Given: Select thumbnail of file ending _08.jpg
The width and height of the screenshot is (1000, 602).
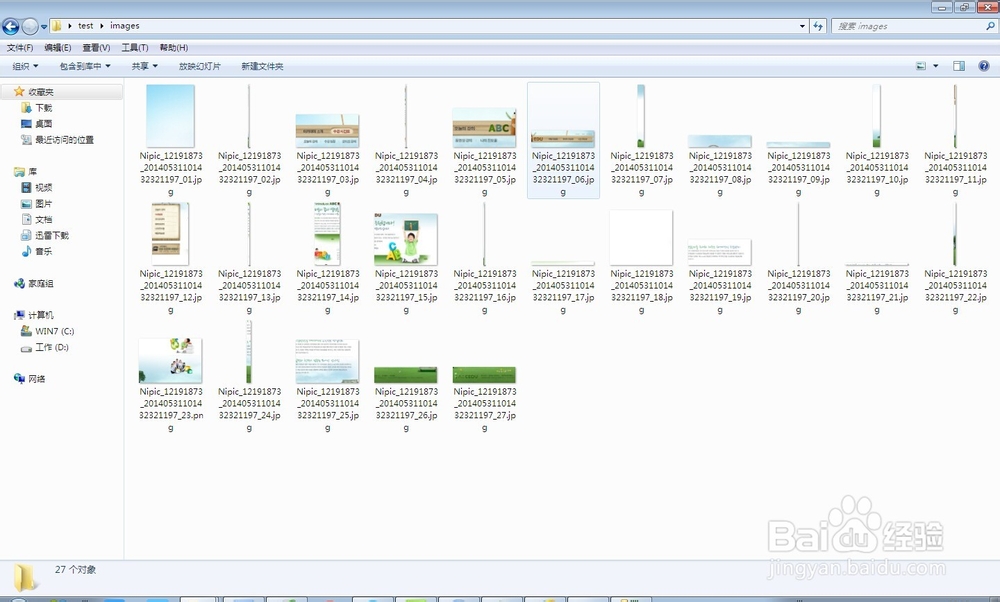Looking at the screenshot, I should point(720,142).
